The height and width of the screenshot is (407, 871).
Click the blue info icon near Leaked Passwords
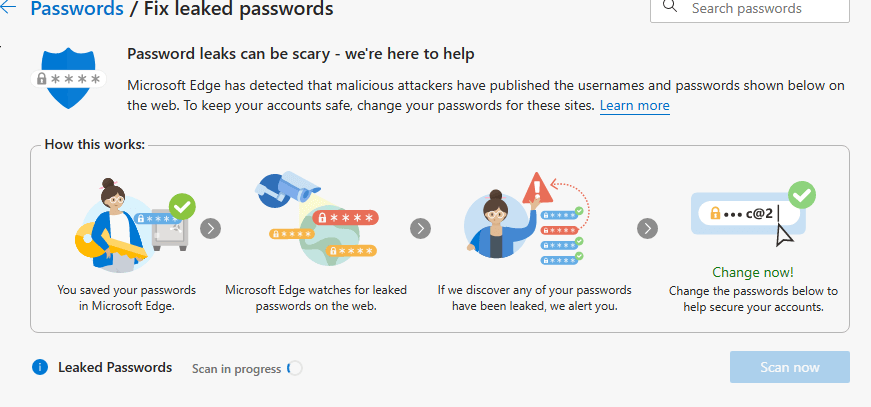[40, 367]
